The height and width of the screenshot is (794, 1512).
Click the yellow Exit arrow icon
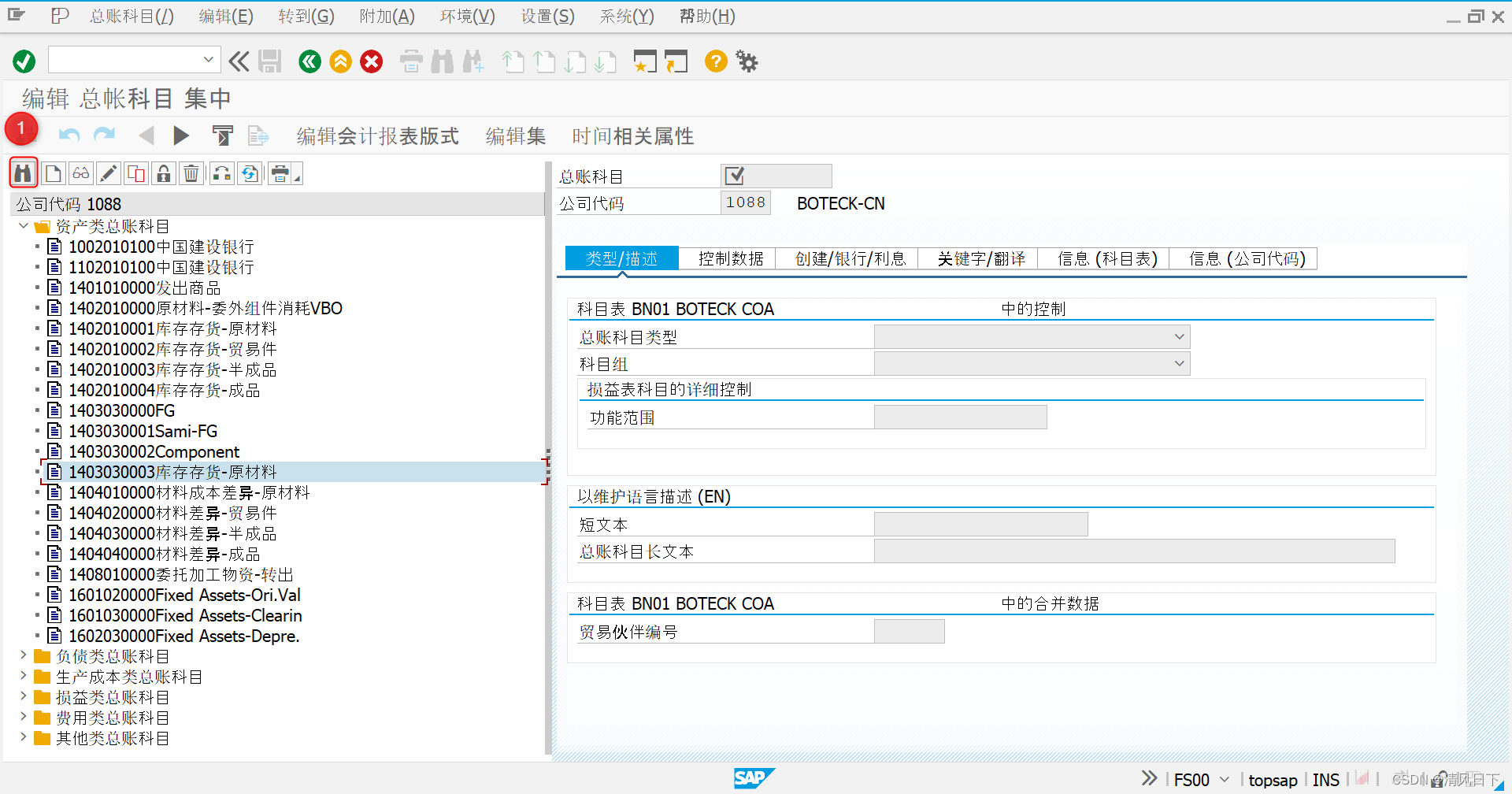[341, 61]
